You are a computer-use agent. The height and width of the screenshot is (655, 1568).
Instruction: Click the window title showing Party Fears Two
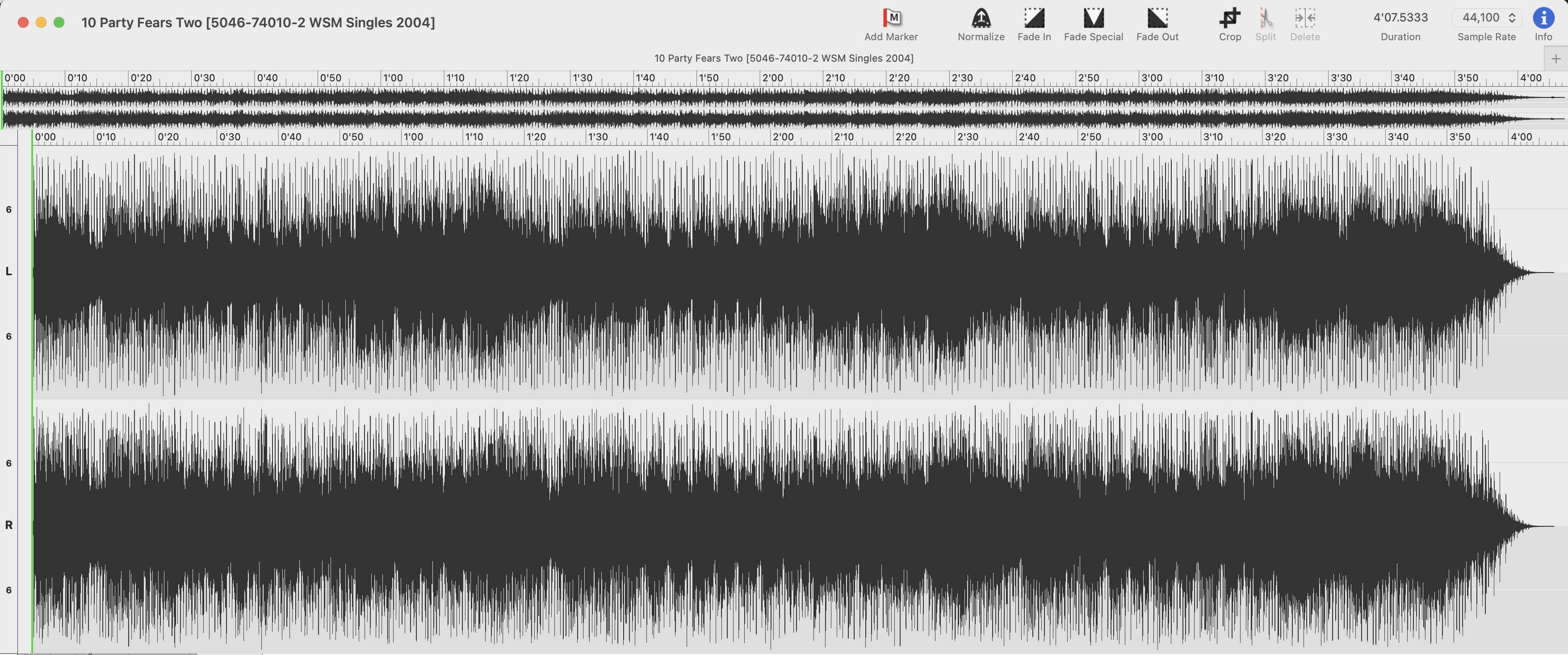click(258, 22)
